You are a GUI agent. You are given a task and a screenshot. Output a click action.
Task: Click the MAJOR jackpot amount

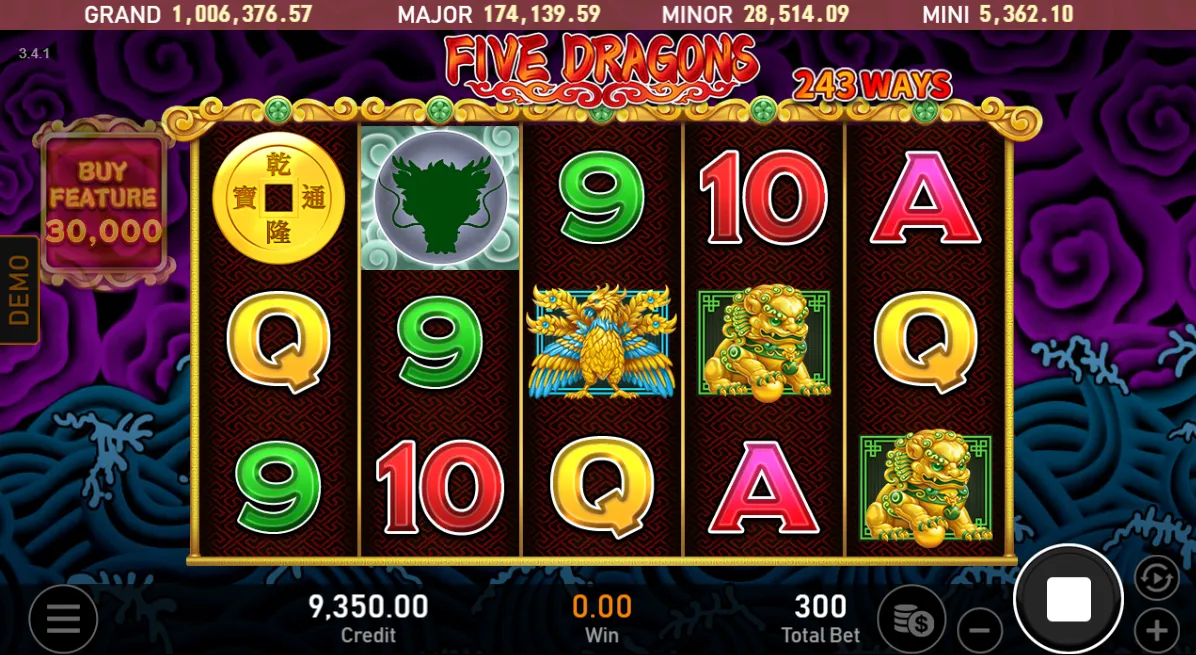pyautogui.click(x=542, y=14)
